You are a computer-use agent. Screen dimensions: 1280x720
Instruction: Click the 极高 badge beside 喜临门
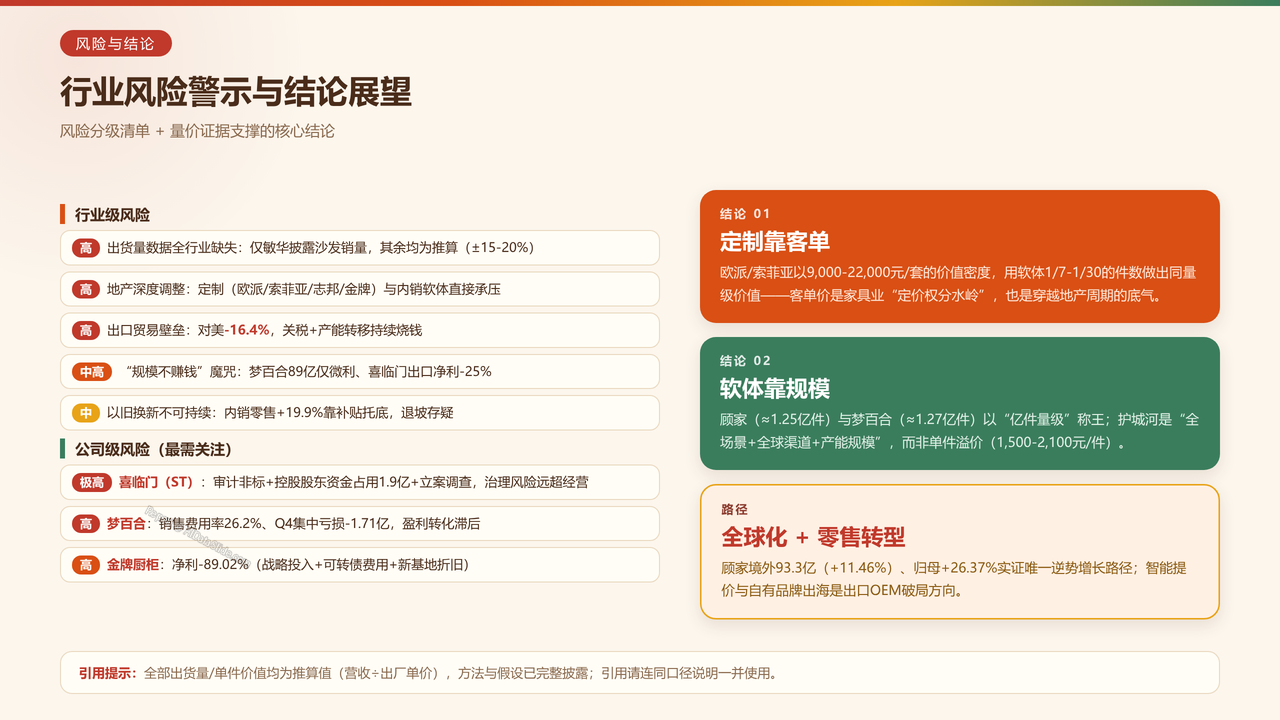pyautogui.click(x=92, y=482)
